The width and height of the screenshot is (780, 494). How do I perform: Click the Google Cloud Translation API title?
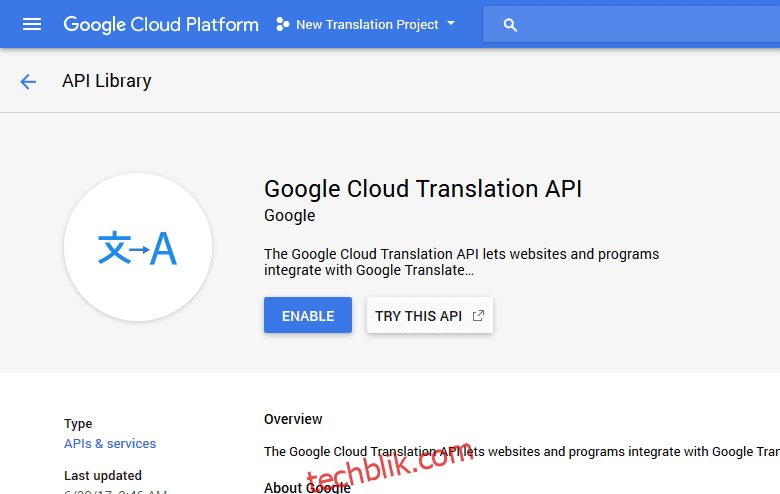423,189
